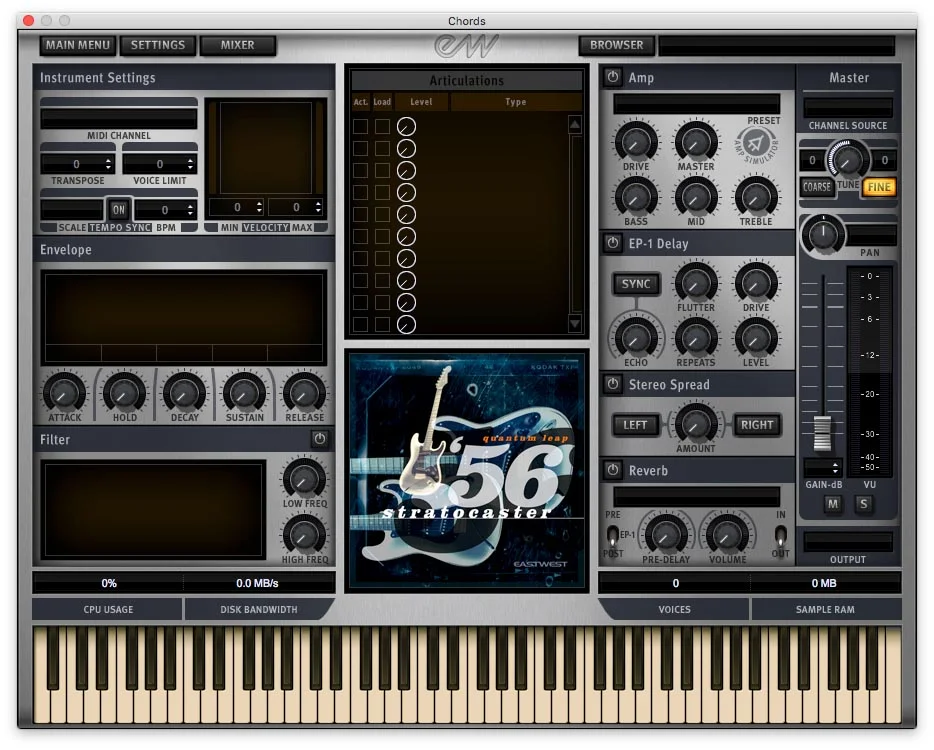Click the Stereo Spread LEFT button
This screenshot has height=750, width=934.
pyautogui.click(x=635, y=425)
